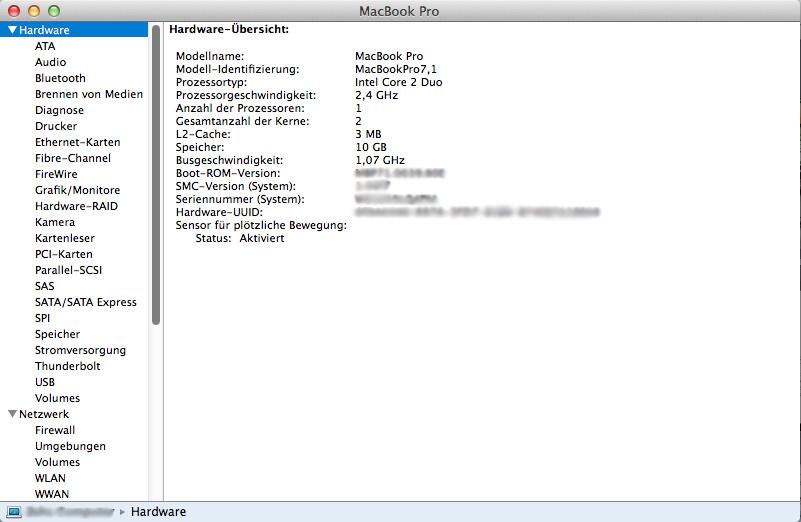
Task: Select Speicher in the sidebar
Action: click(57, 334)
